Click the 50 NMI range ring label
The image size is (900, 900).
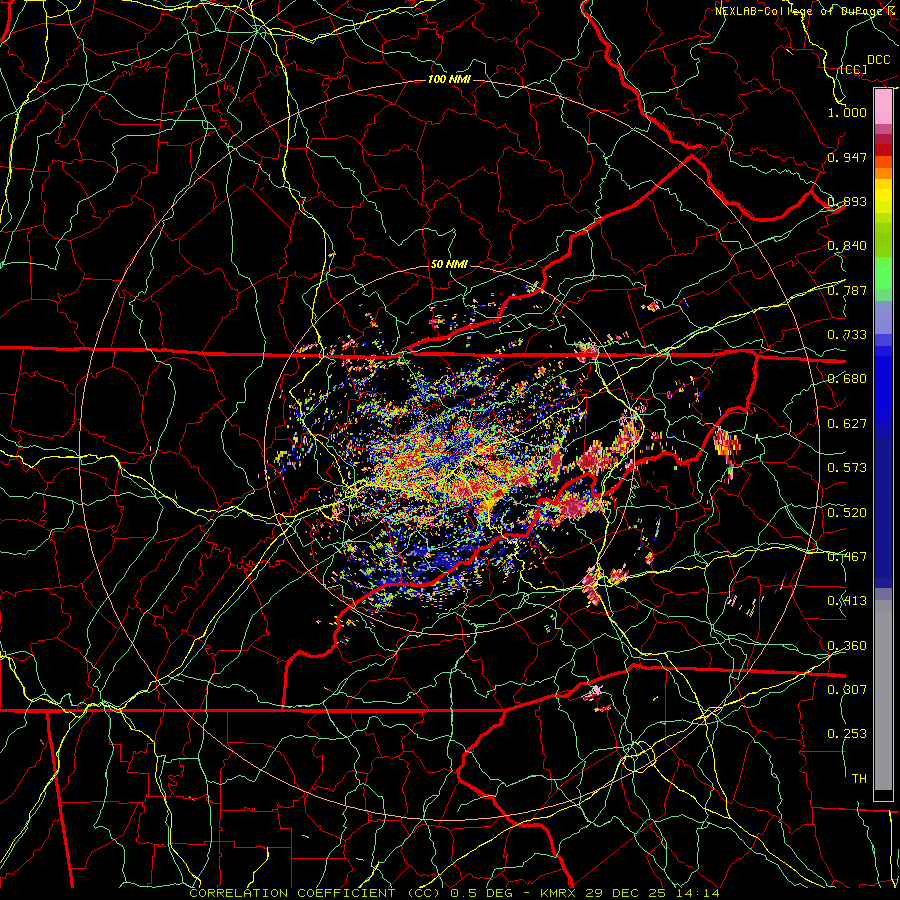(x=449, y=265)
